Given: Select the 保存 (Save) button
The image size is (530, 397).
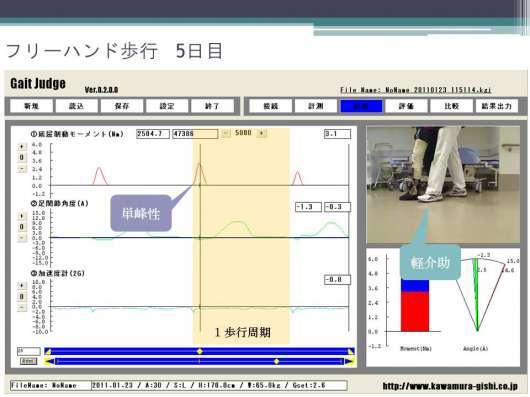Looking at the screenshot, I should pos(122,106).
